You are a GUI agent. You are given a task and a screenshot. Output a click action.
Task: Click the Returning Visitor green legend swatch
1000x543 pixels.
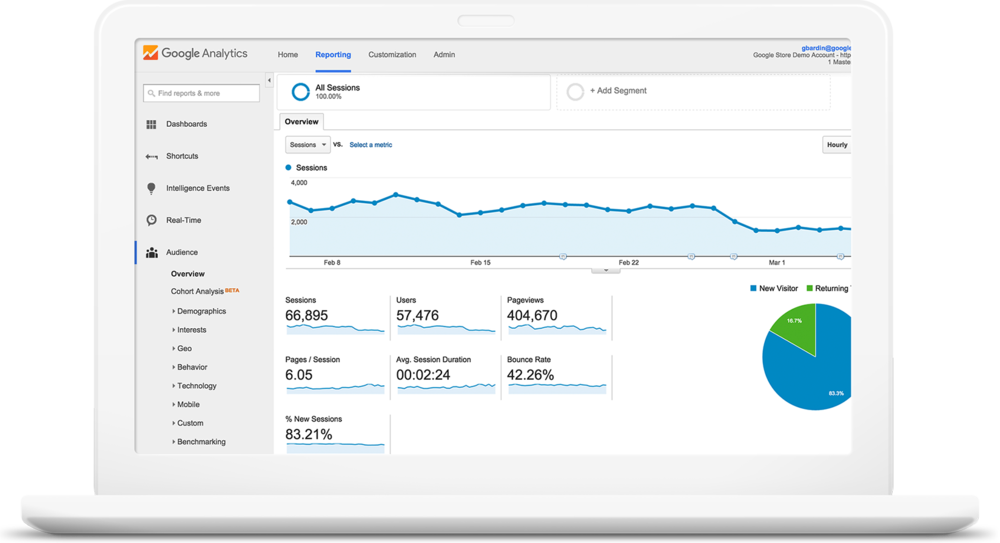click(810, 288)
